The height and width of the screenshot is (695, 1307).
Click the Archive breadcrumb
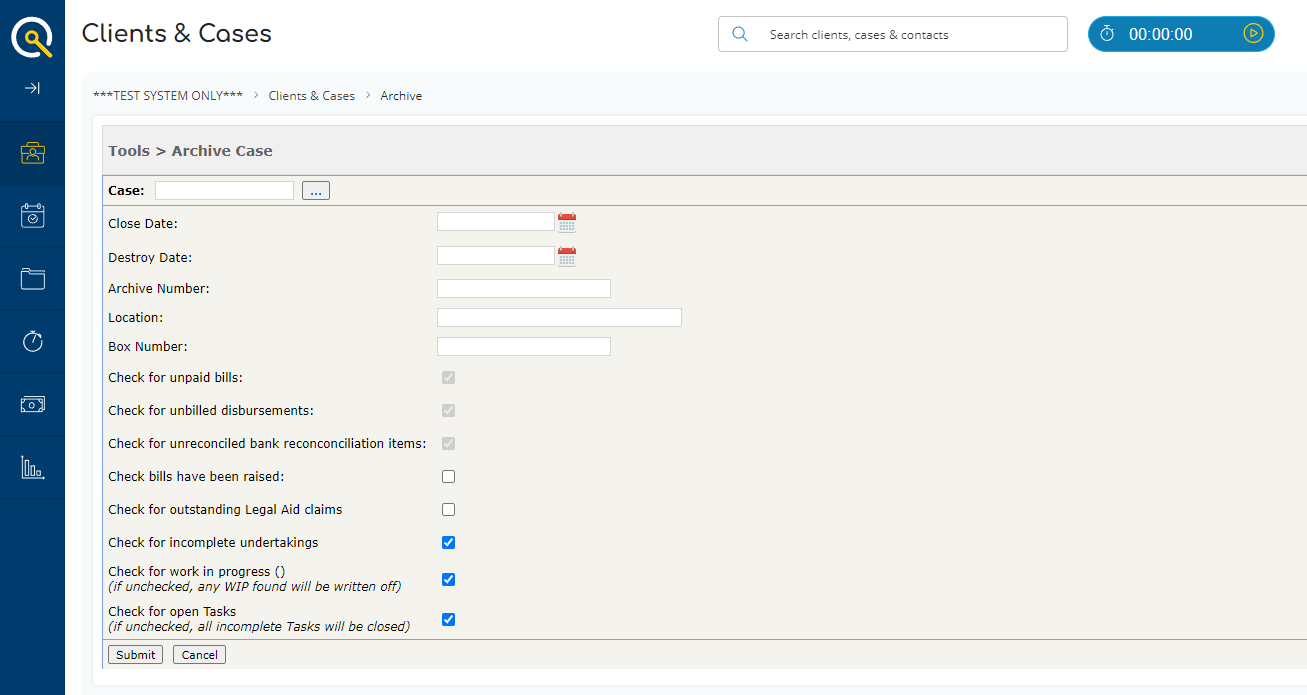(x=401, y=96)
